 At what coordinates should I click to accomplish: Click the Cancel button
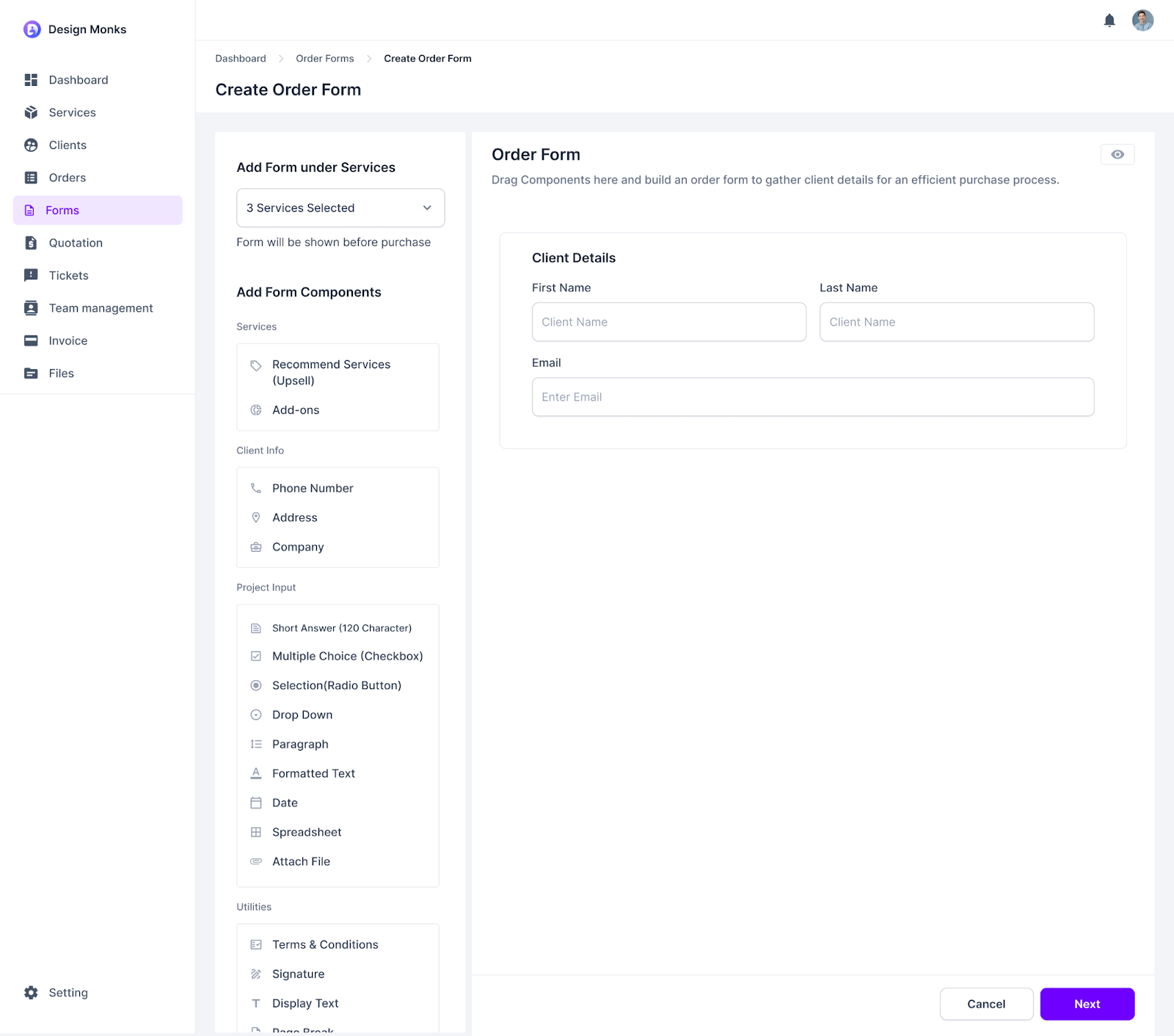click(x=986, y=1004)
